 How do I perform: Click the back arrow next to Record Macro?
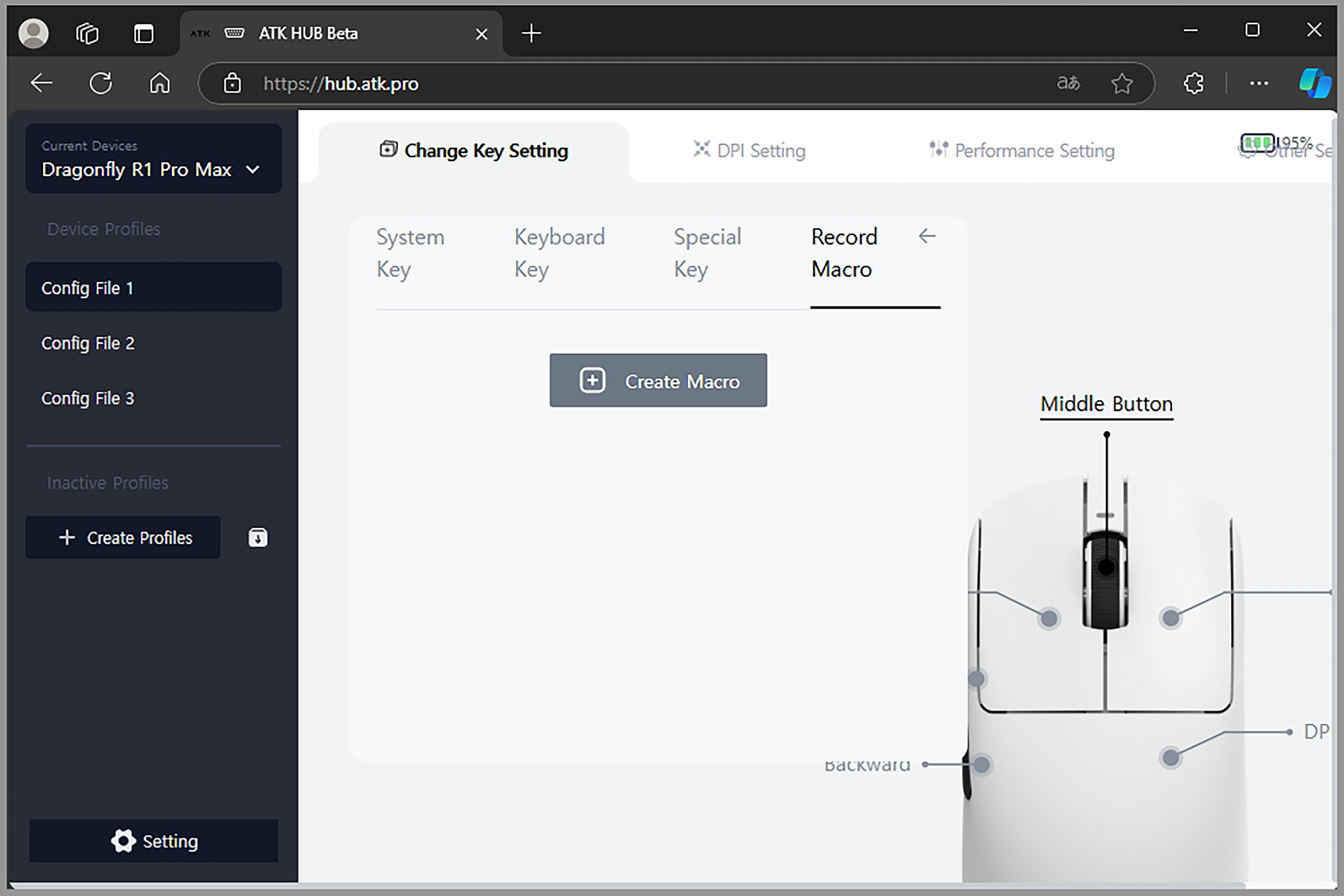tap(927, 236)
